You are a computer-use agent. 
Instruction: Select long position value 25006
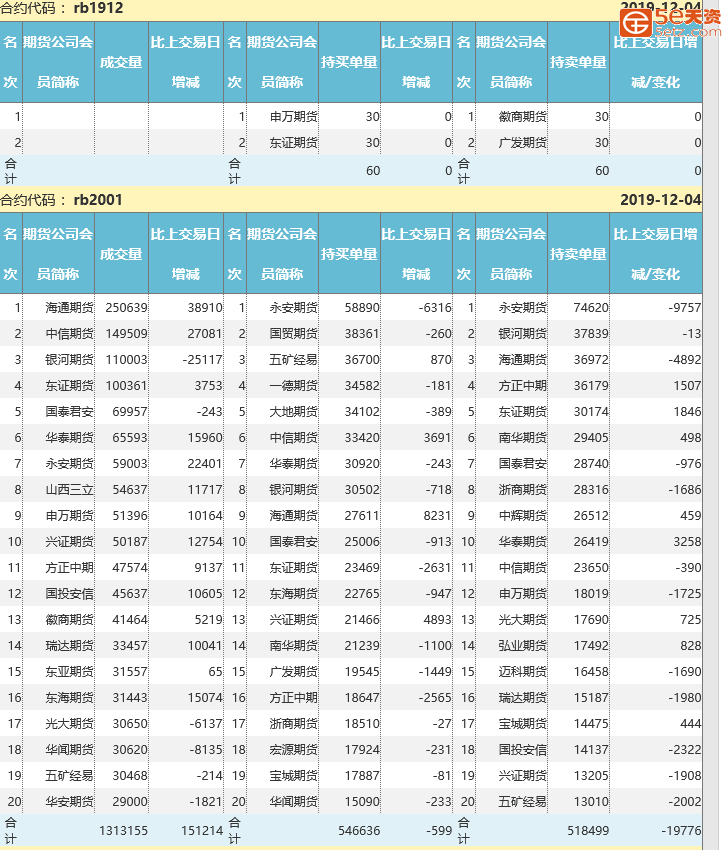362,542
